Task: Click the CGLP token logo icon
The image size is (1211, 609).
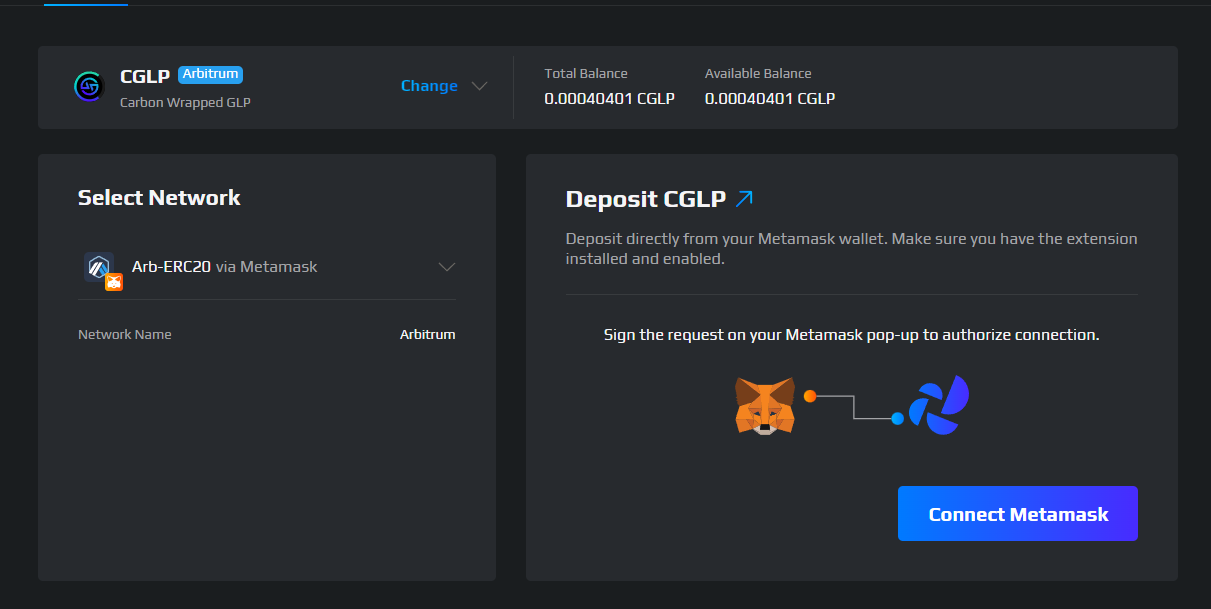Action: click(89, 86)
